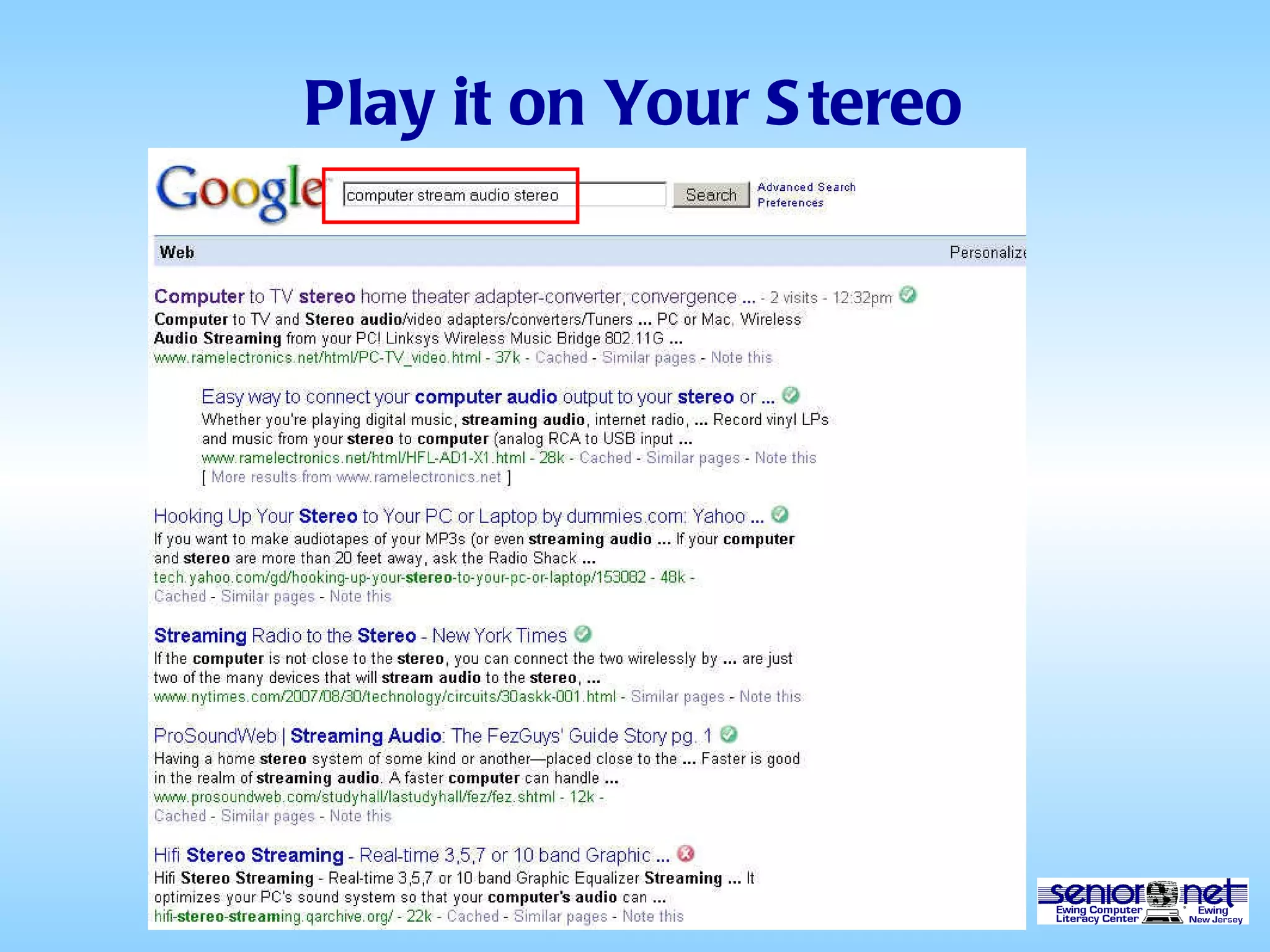Click green check icon beside Easy way result
This screenshot has width=1270, height=952.
791,395
